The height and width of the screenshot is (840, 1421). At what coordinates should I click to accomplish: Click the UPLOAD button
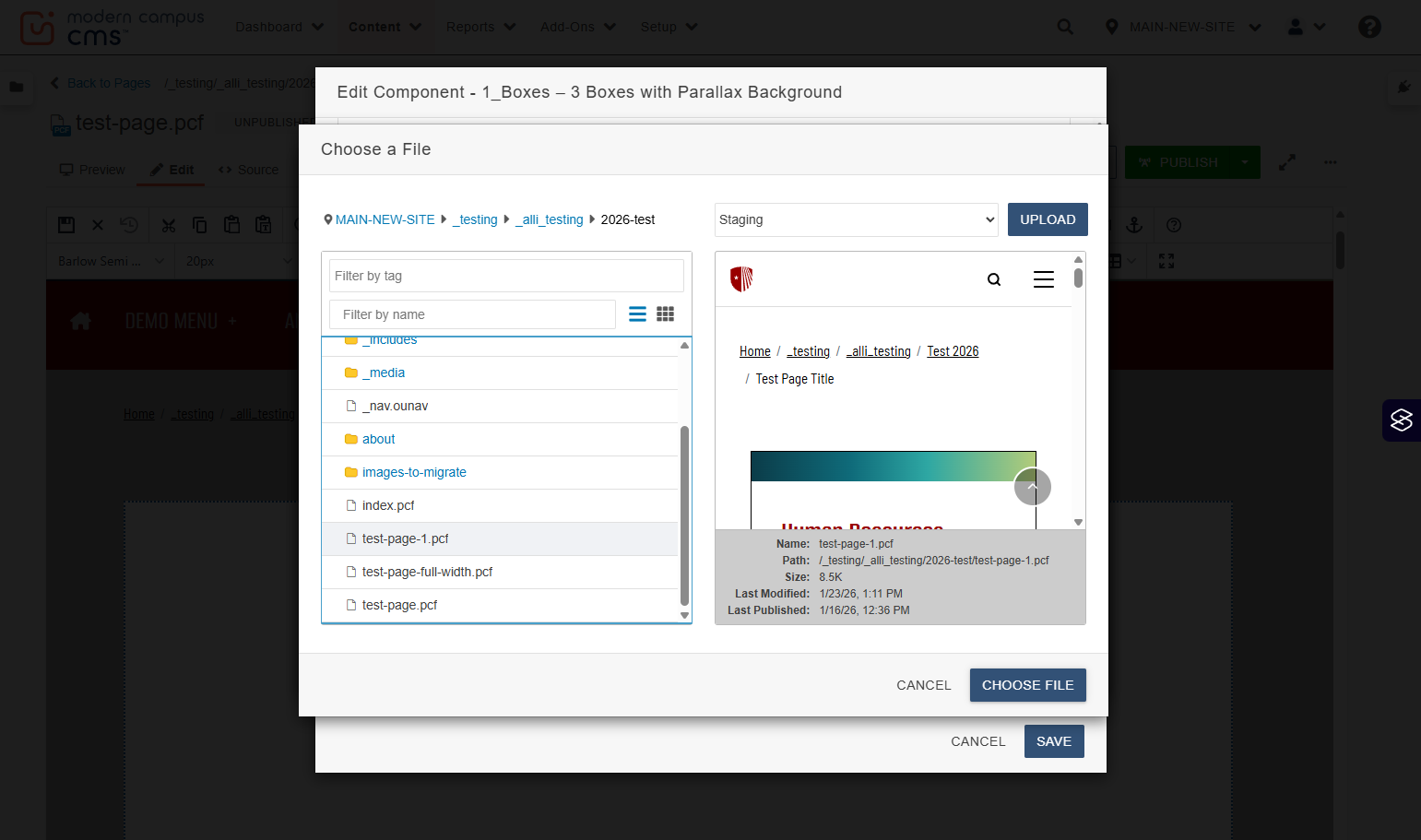(1048, 219)
